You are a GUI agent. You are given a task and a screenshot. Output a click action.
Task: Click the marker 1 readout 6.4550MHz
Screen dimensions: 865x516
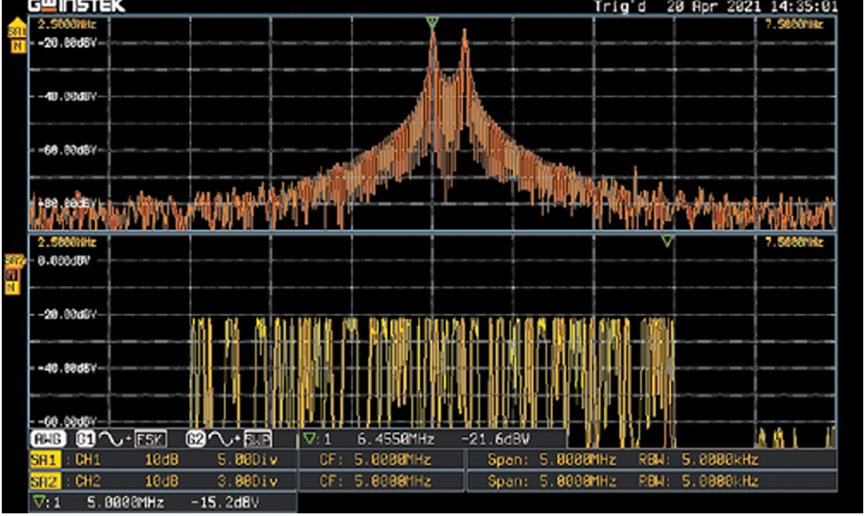point(430,440)
